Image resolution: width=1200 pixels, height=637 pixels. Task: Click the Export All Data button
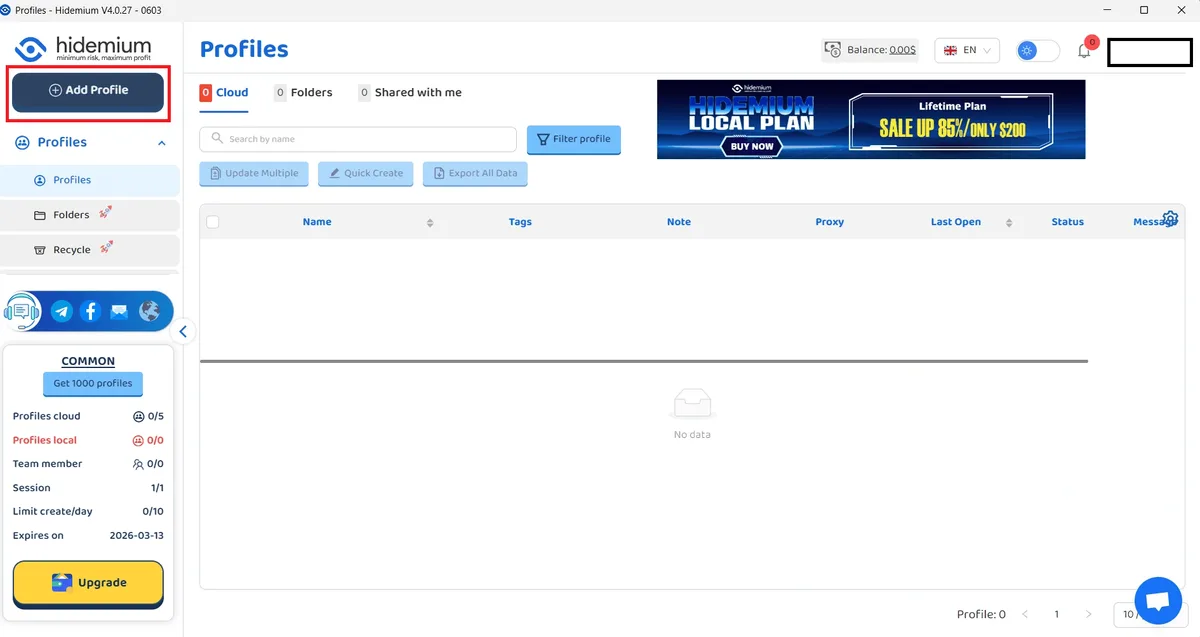(x=475, y=173)
